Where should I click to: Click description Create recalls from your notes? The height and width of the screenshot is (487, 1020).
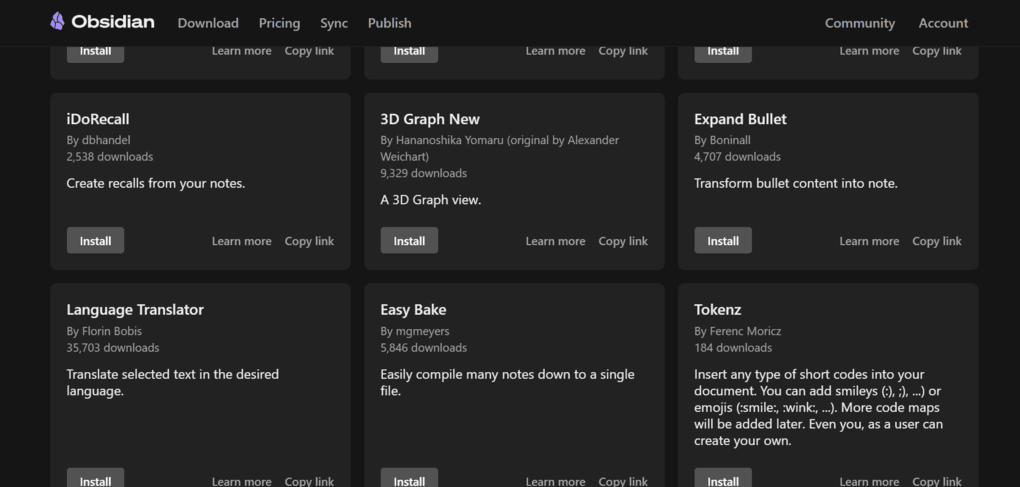pos(155,183)
